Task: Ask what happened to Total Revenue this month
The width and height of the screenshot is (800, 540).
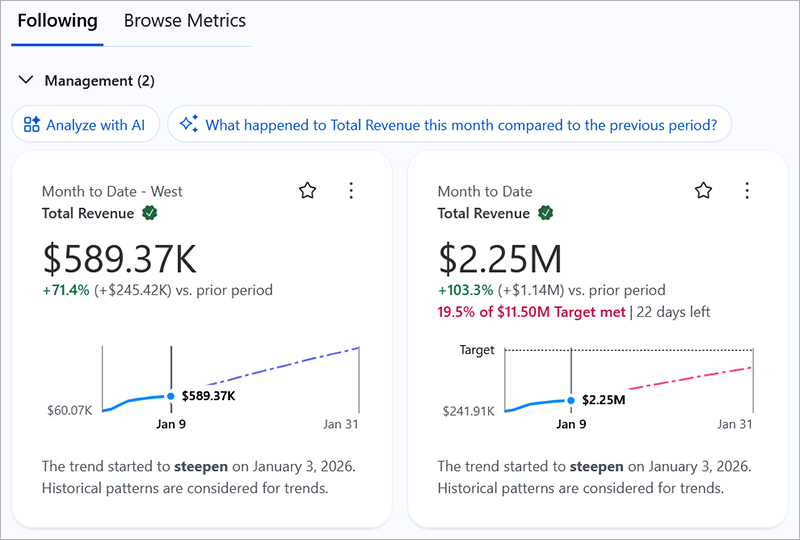Action: 461,125
